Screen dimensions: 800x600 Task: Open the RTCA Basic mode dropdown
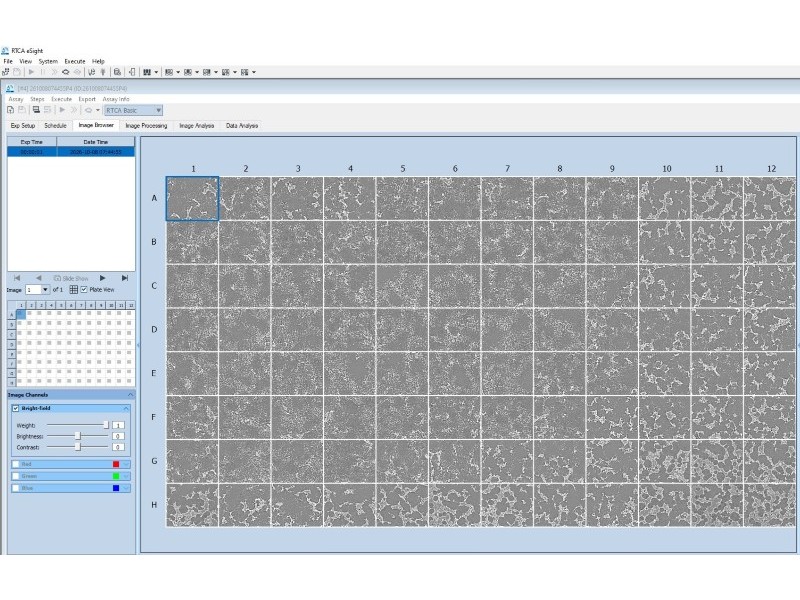(158, 110)
